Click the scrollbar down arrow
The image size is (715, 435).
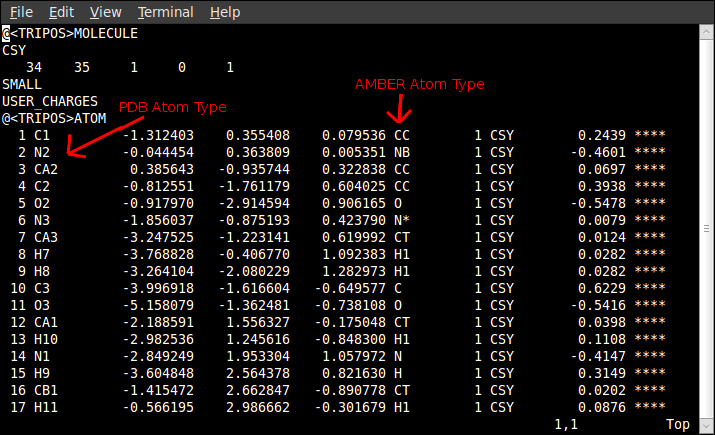click(x=706, y=426)
